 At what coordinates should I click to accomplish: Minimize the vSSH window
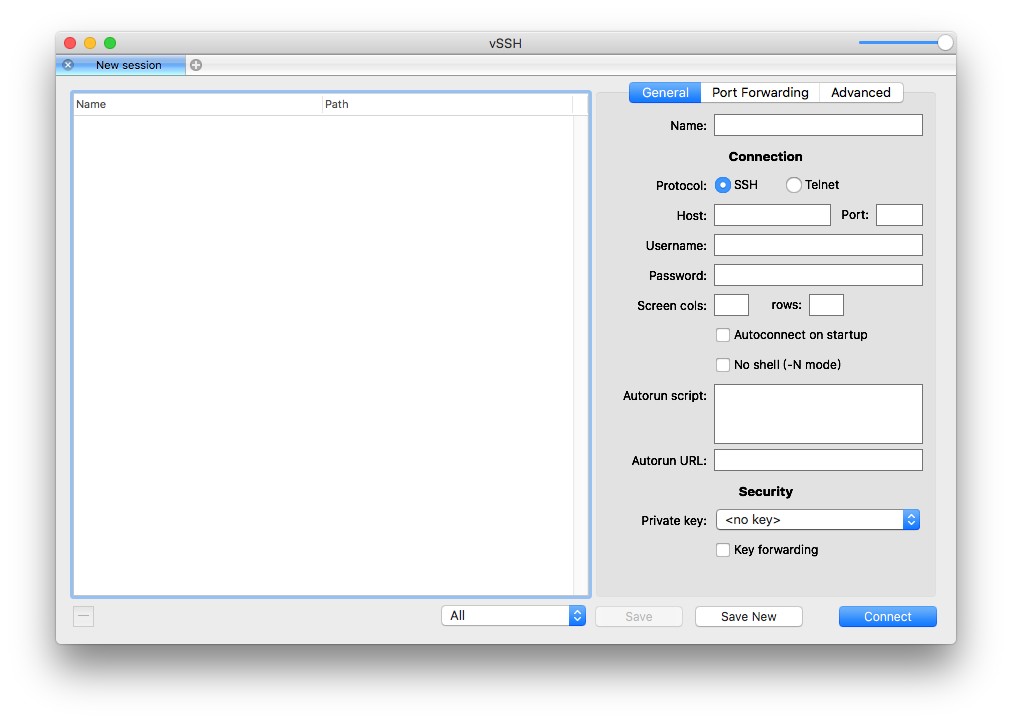tap(90, 43)
